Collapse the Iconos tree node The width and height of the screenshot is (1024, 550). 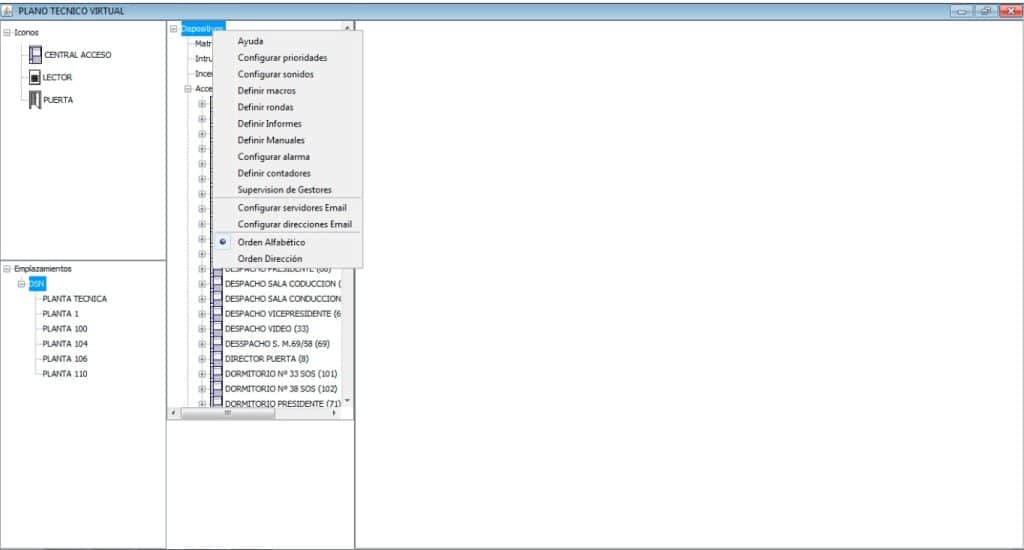pyautogui.click(x=8, y=32)
